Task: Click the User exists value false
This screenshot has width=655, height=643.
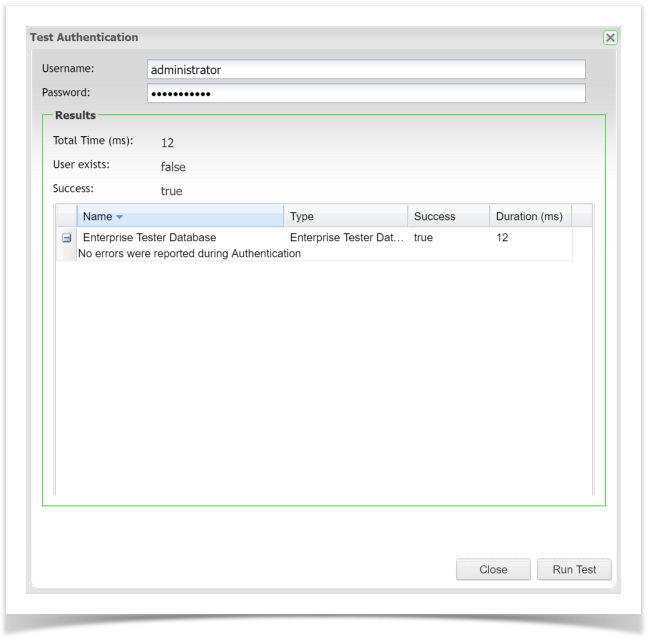Action: 173,167
